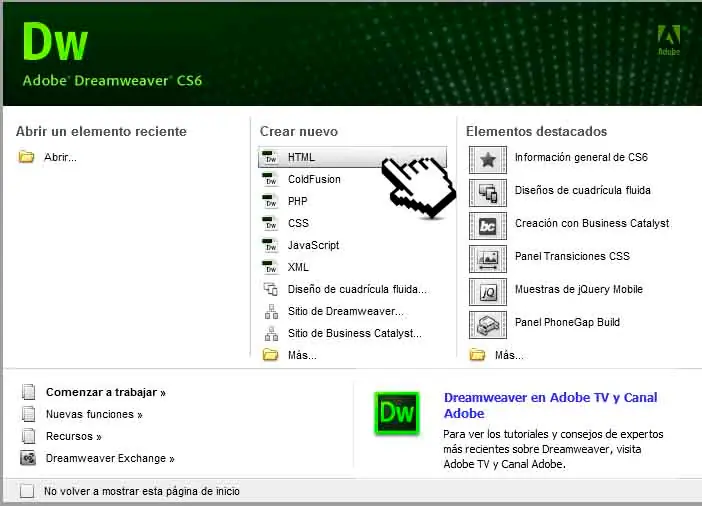
Task: Click the site icon for Sitio de Business Catalyst
Action: [271, 333]
